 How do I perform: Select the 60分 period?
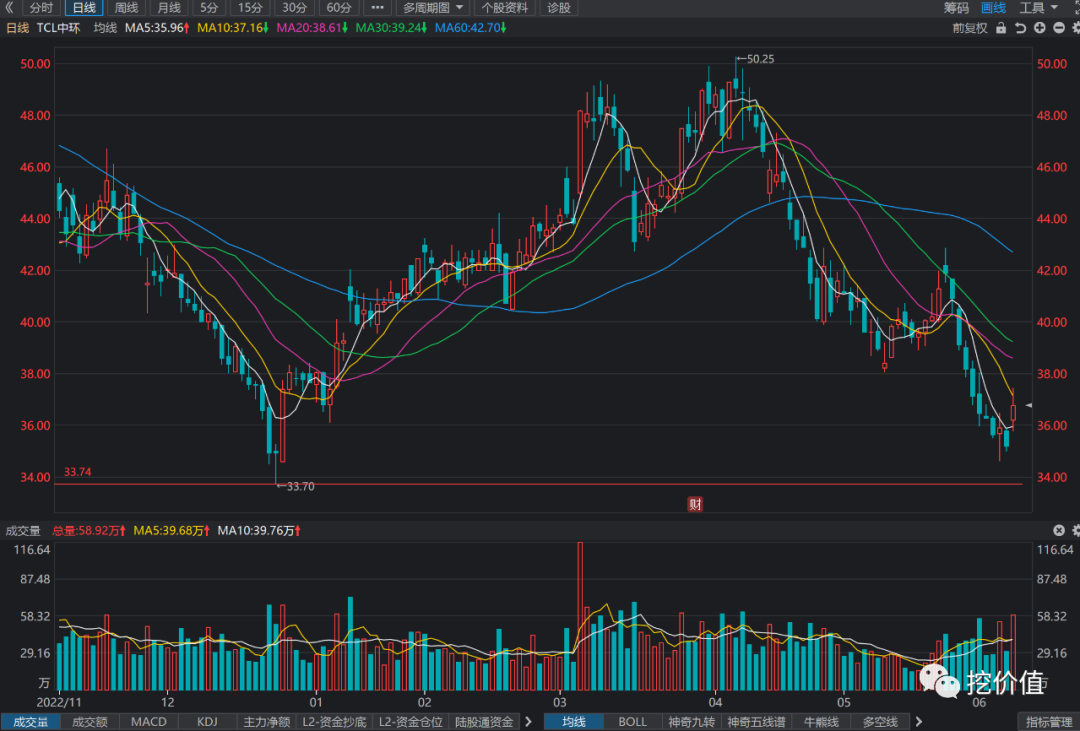point(339,8)
